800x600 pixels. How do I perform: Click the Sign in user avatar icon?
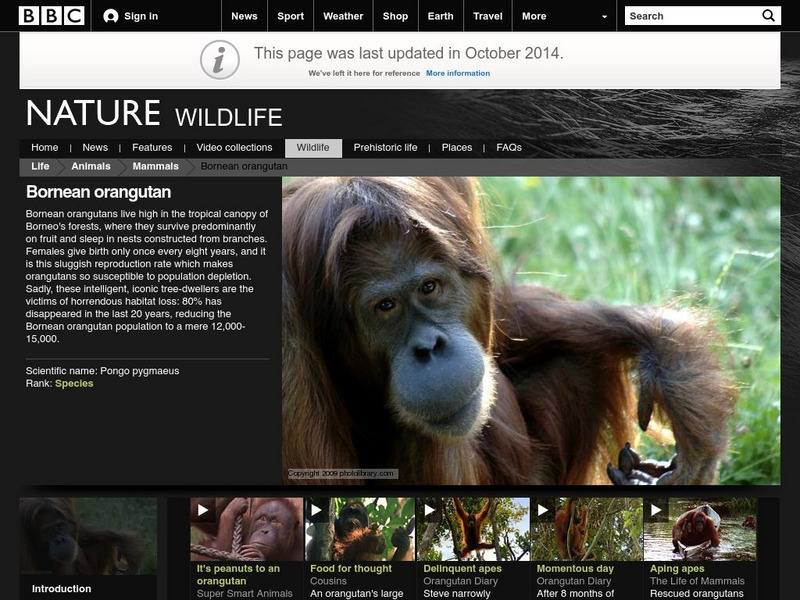point(111,16)
